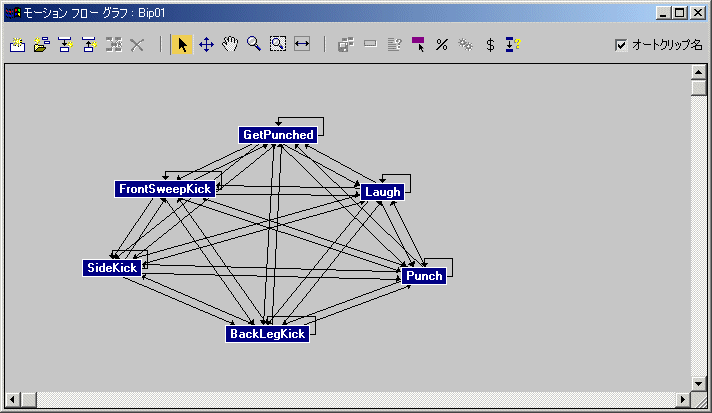The height and width of the screenshot is (413, 712).
Task: Minimize the モーション フロー グラフ window
Action: 663,13
